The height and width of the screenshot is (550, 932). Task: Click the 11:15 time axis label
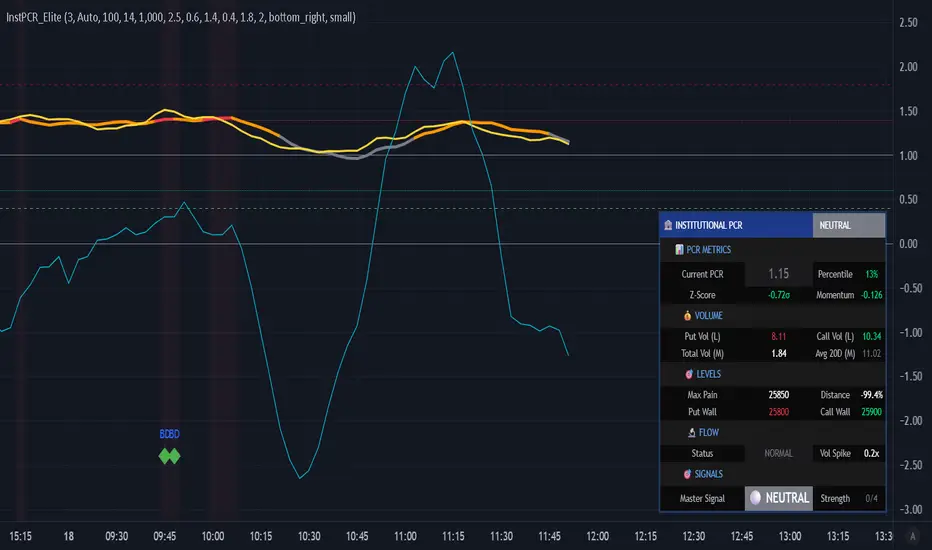453,536
